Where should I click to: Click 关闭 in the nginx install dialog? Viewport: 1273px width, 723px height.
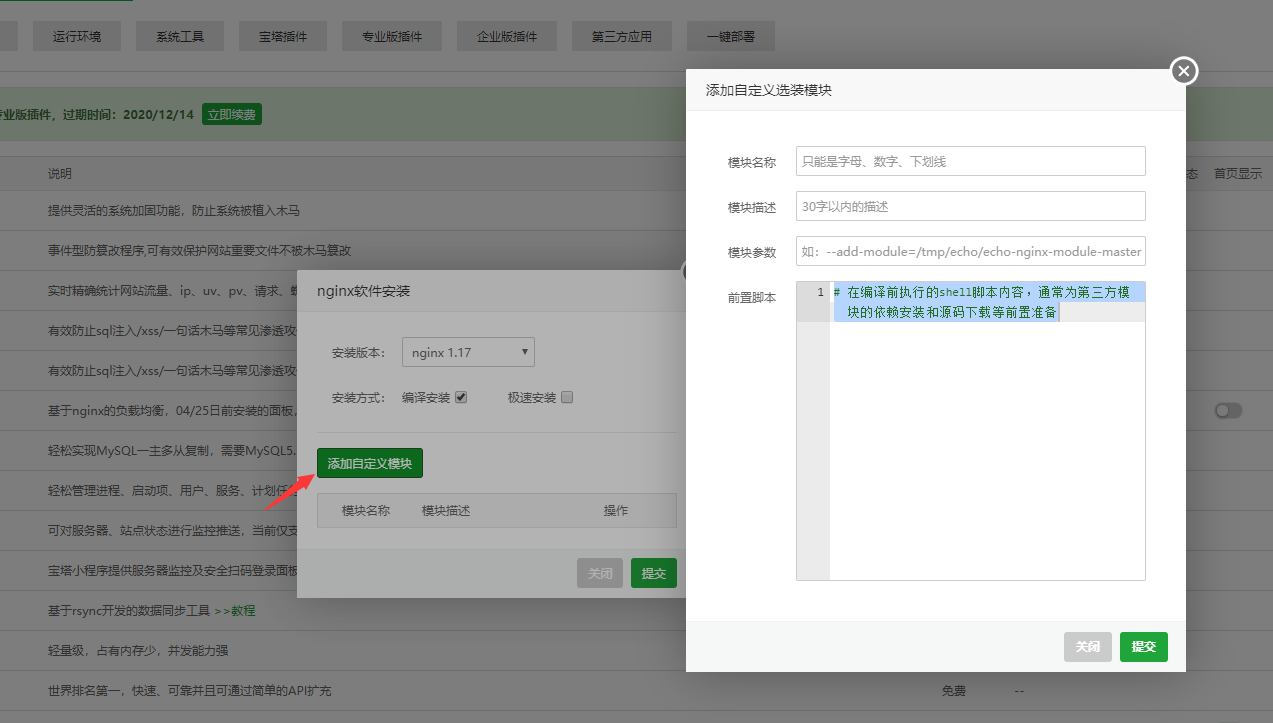point(600,574)
